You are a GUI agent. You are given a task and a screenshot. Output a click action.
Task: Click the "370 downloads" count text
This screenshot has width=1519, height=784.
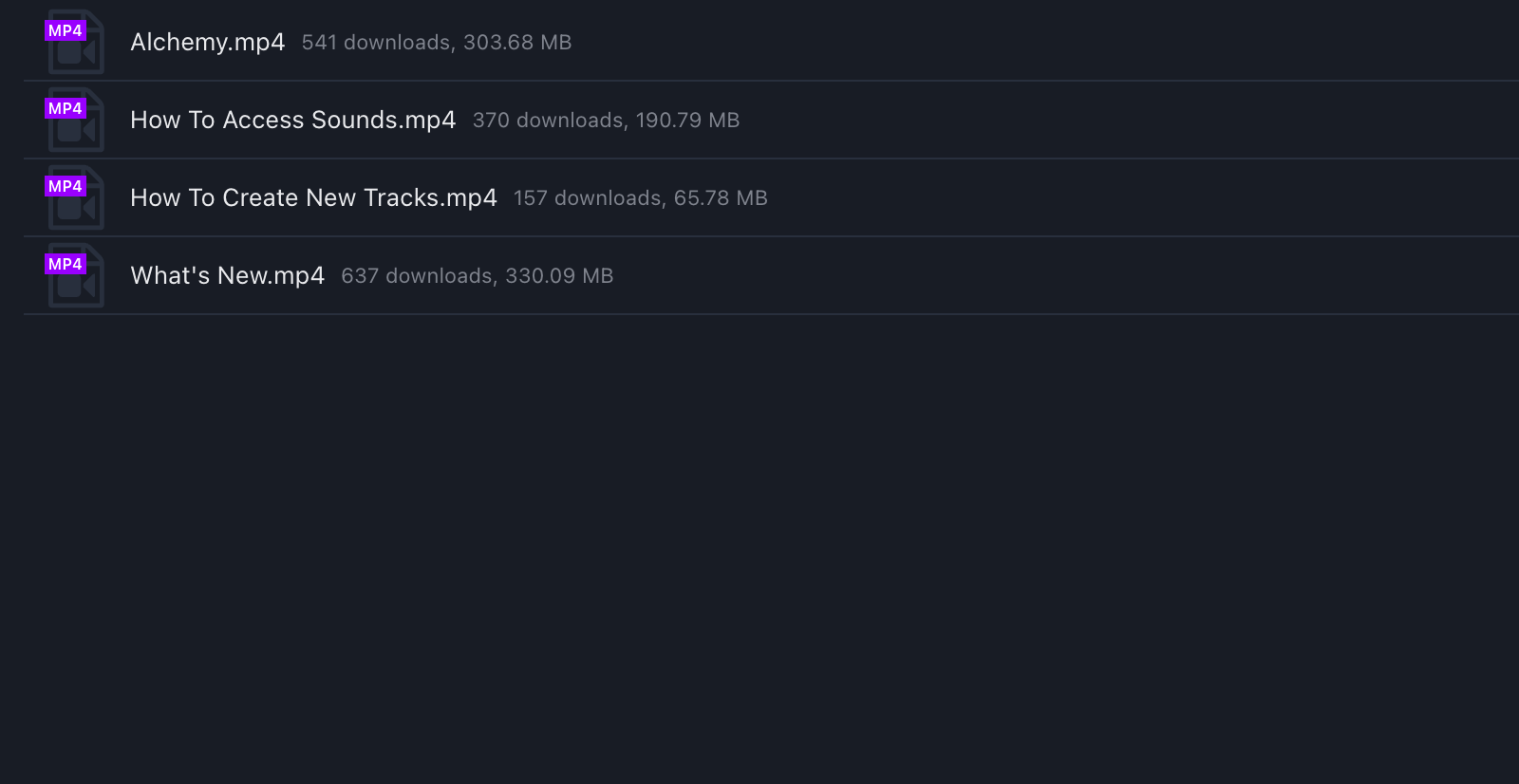549,121
